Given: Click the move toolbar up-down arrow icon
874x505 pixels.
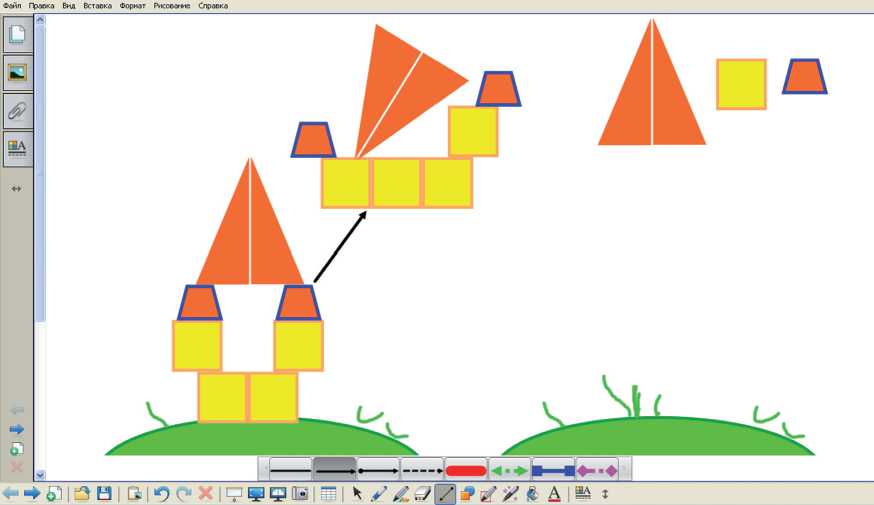Looking at the screenshot, I should click(605, 494).
